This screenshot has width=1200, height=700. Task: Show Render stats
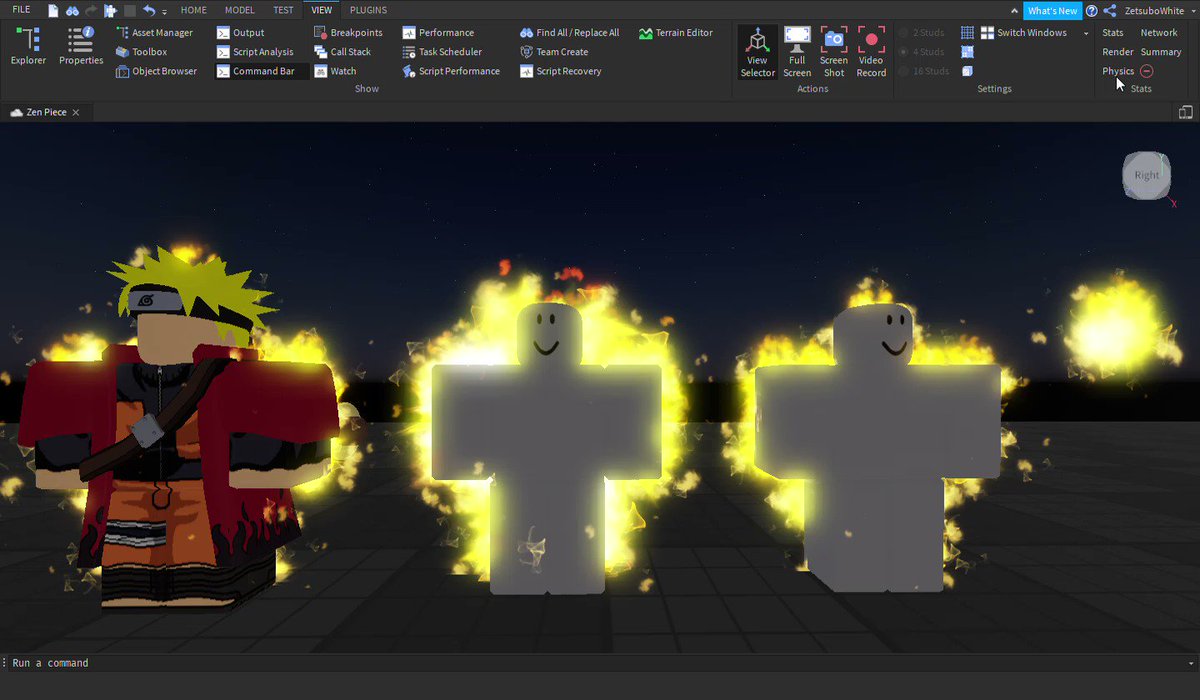tap(1117, 52)
